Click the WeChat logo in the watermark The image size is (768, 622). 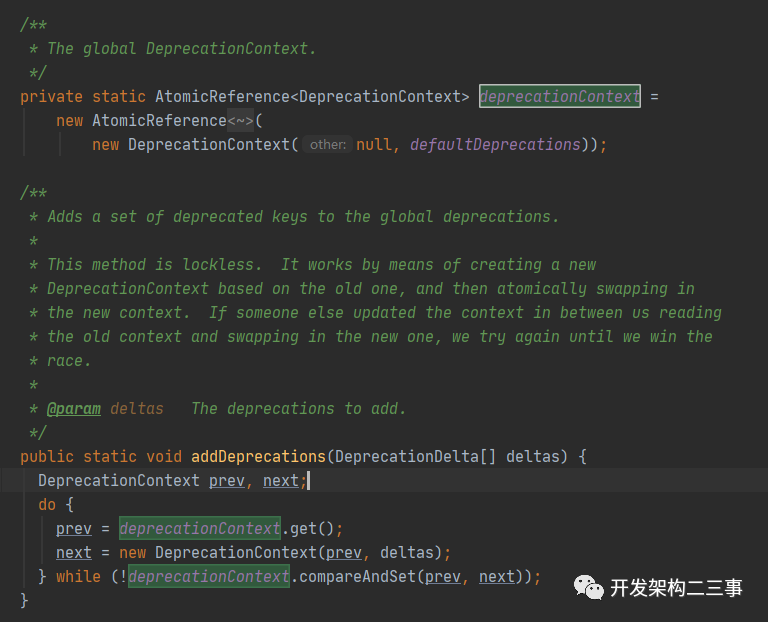tap(588, 586)
